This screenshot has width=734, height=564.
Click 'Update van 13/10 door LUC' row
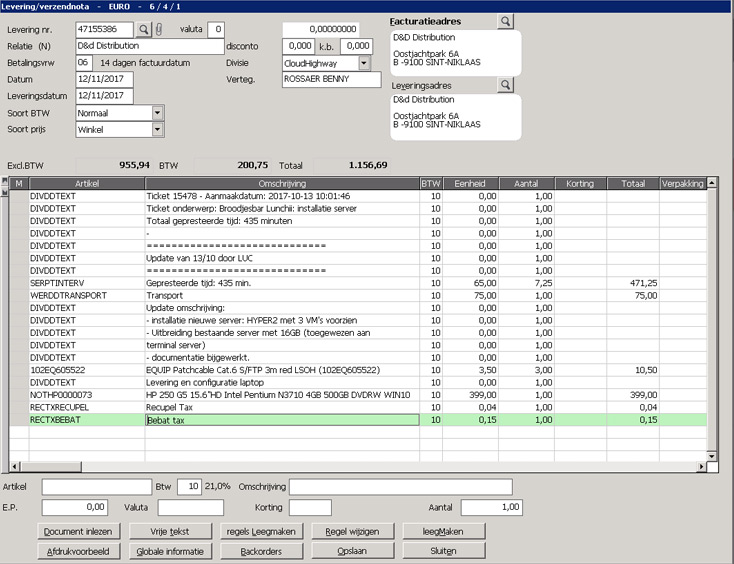tap(358, 258)
